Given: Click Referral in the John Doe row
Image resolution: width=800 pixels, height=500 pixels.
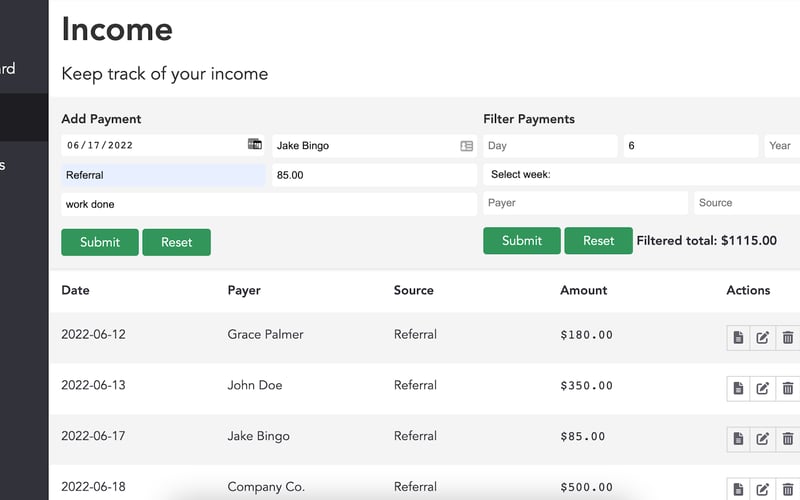Looking at the screenshot, I should tap(415, 385).
